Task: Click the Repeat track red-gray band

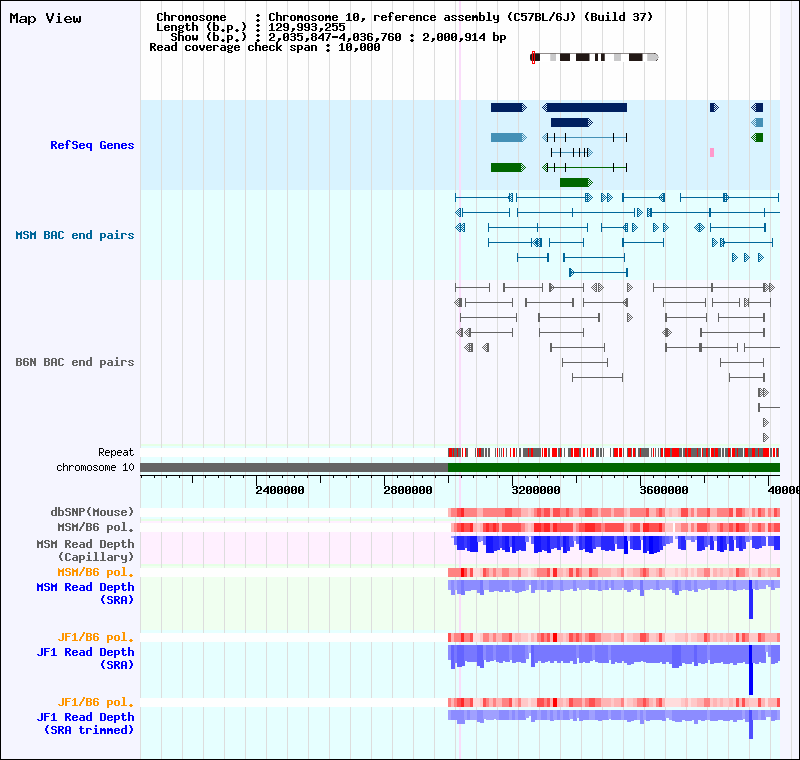Action: tap(614, 452)
